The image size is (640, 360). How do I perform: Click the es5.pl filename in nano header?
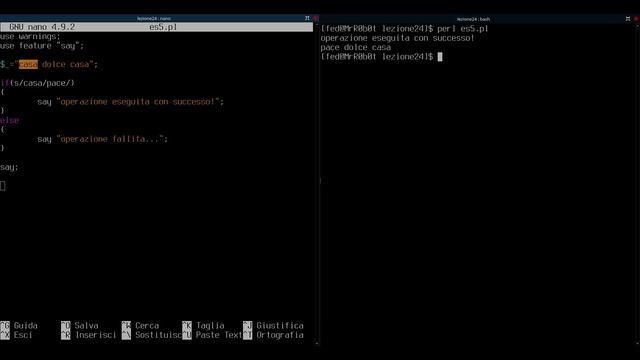coord(163,27)
